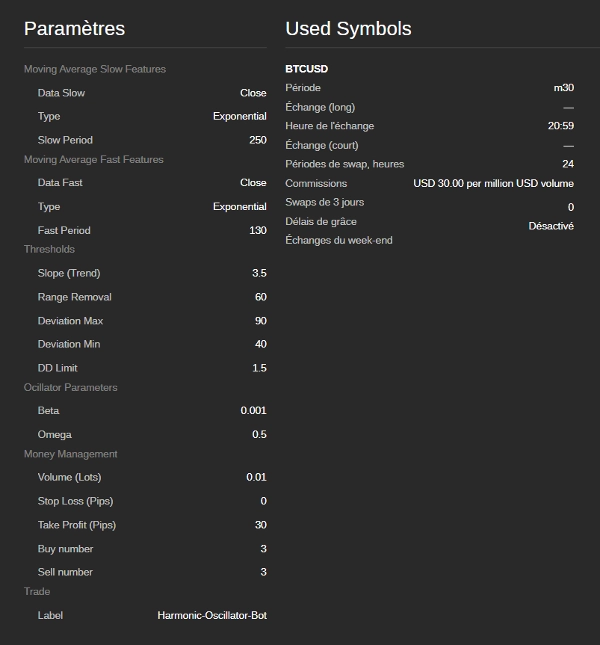Click the Stop Loss (Pips) value 0
This screenshot has height=645, width=600.
pyautogui.click(x=263, y=501)
